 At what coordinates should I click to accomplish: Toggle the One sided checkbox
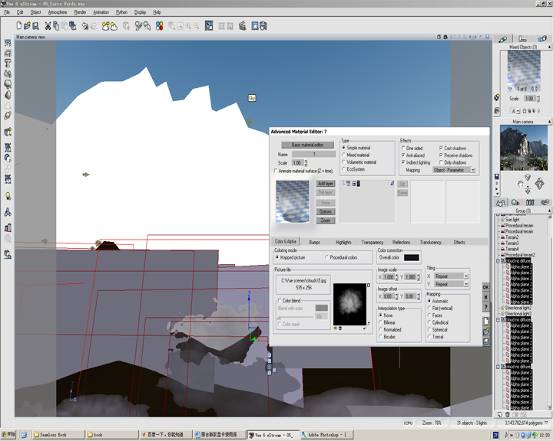[403, 148]
